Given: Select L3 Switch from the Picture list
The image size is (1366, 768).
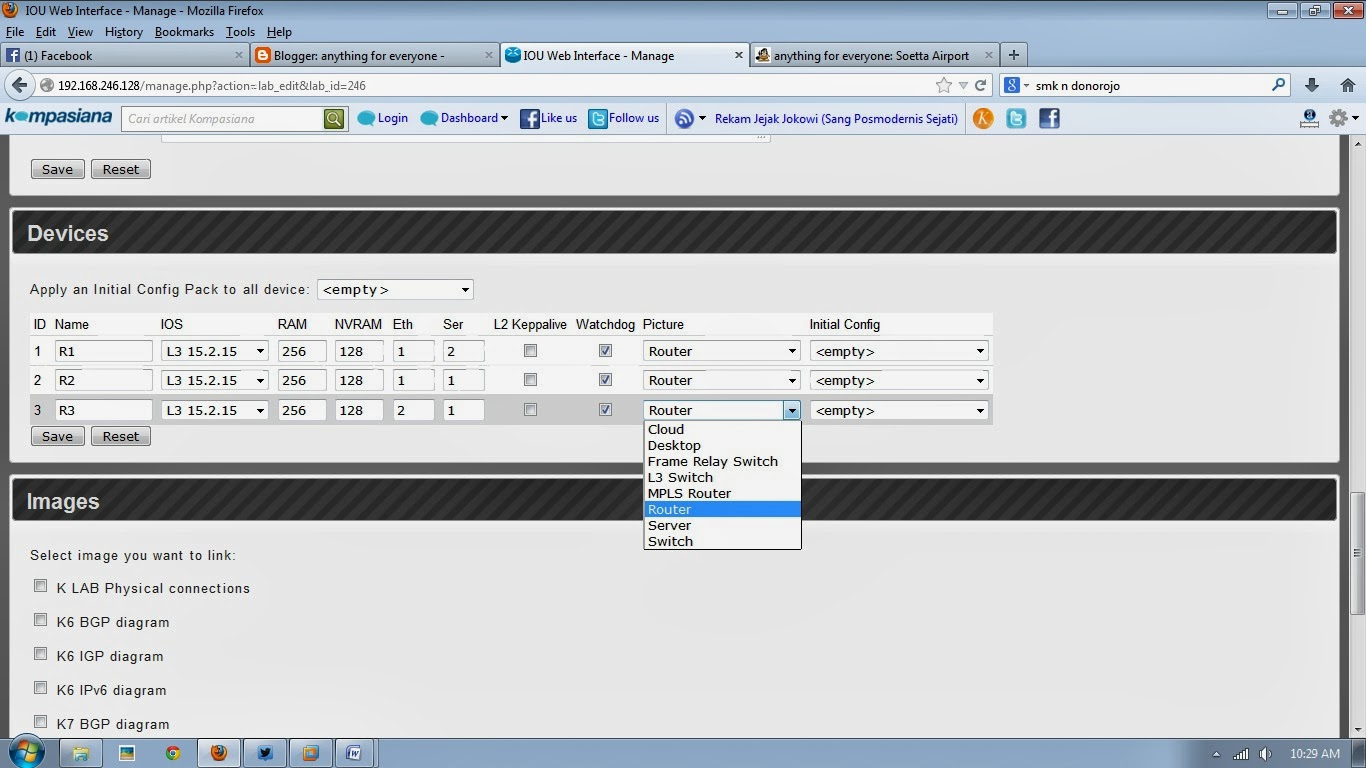Looking at the screenshot, I should coord(680,477).
